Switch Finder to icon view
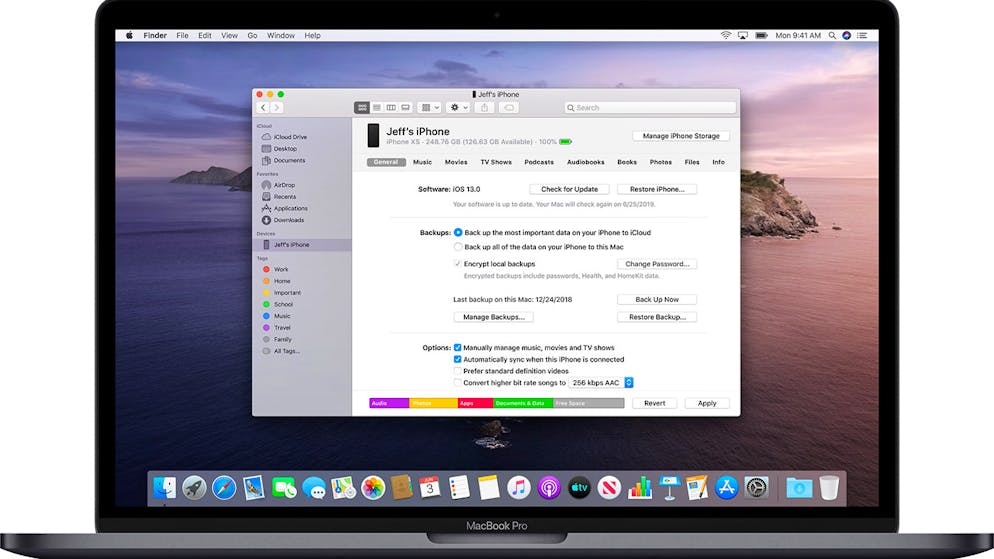 click(x=361, y=108)
